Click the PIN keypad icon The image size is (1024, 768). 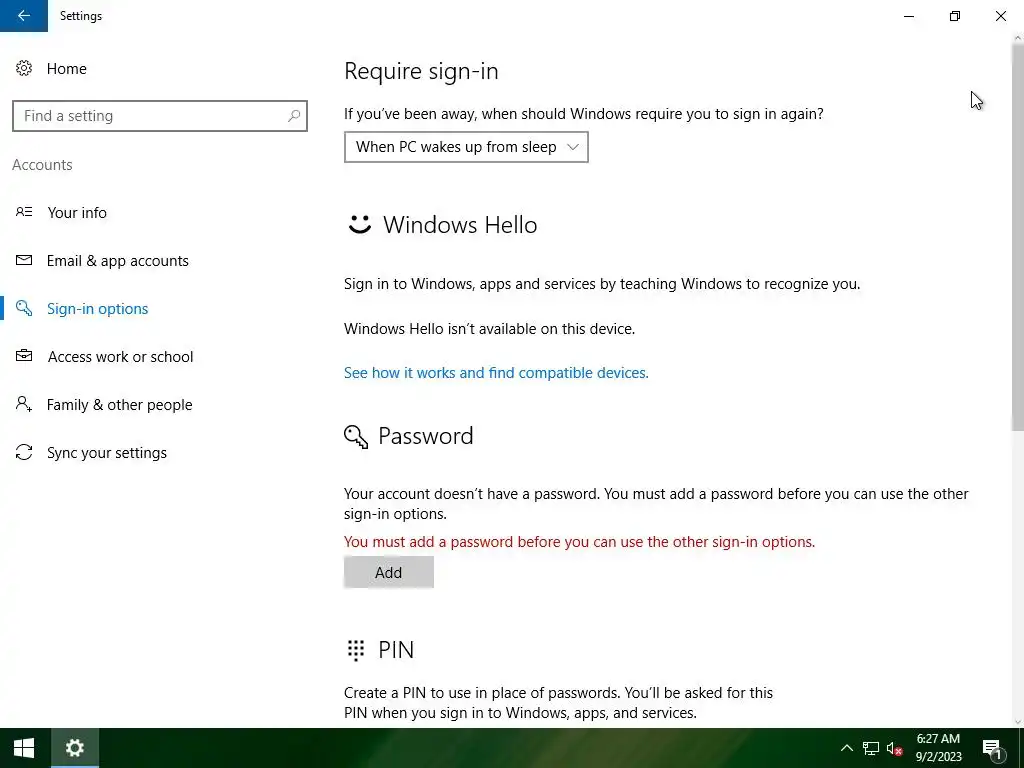356,650
